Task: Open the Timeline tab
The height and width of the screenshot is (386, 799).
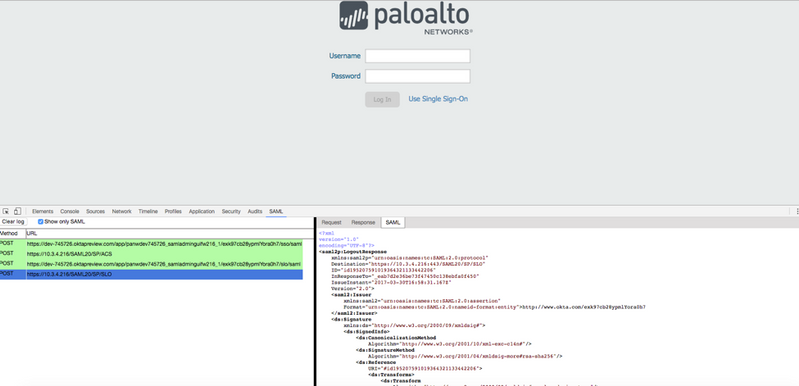Action: pos(148,211)
